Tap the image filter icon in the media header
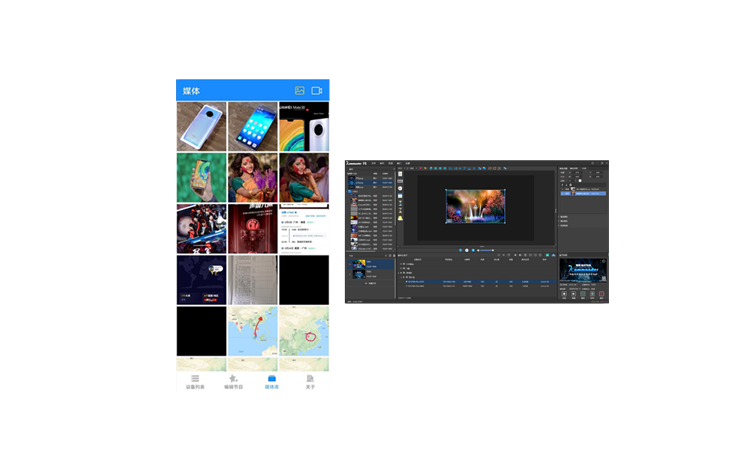 coord(299,91)
